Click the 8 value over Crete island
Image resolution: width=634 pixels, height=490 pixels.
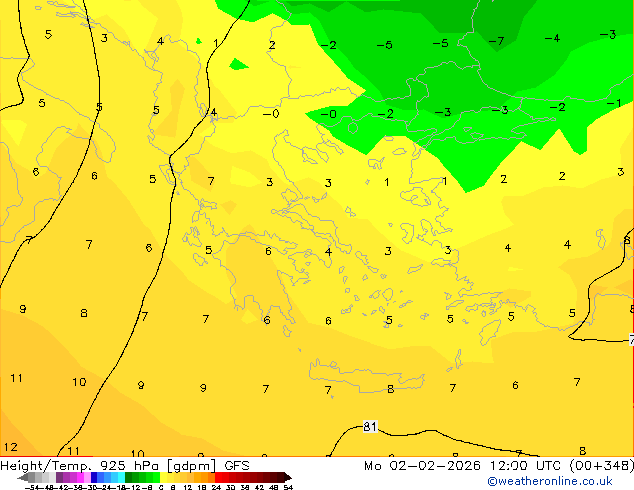pyautogui.click(x=390, y=389)
